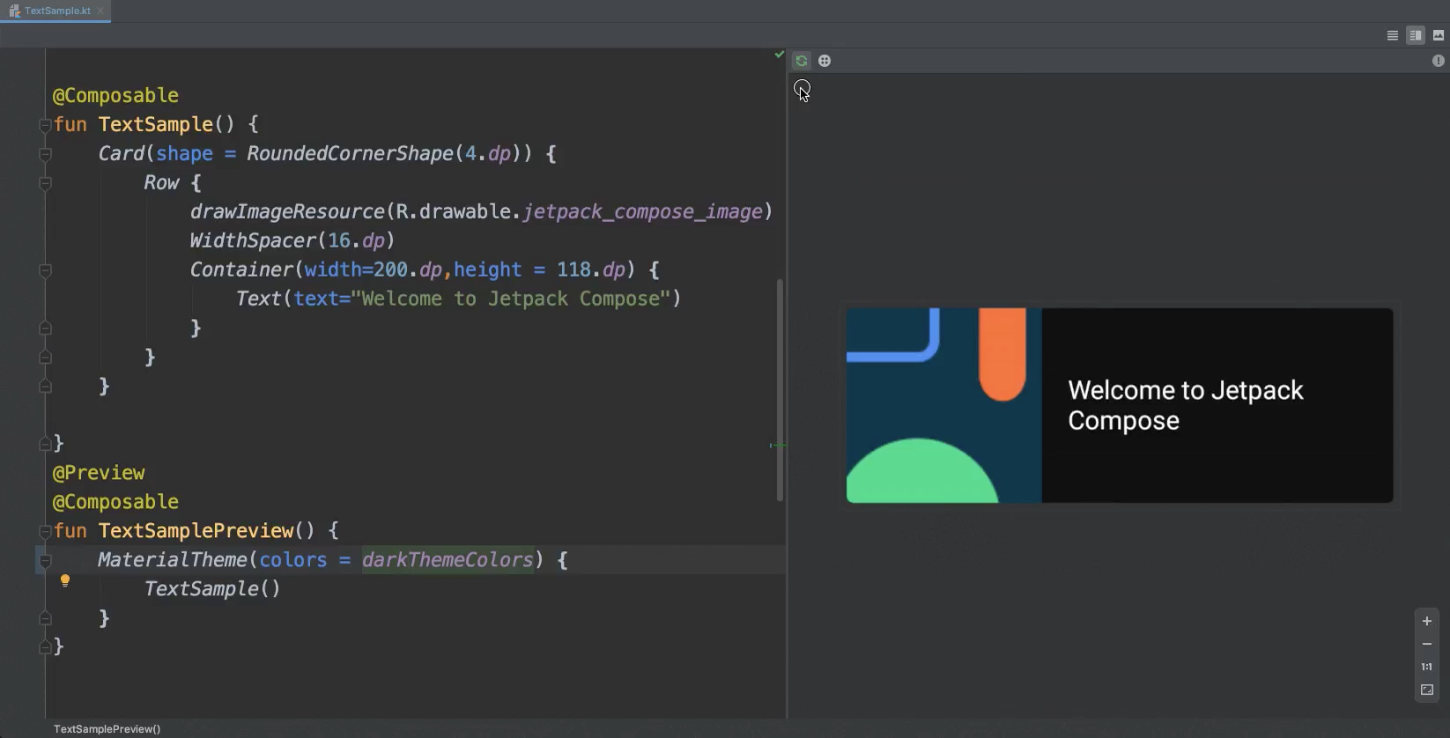
Task: Click 'Welcome to Jetpack Compose' preview text
Action: (1185, 405)
